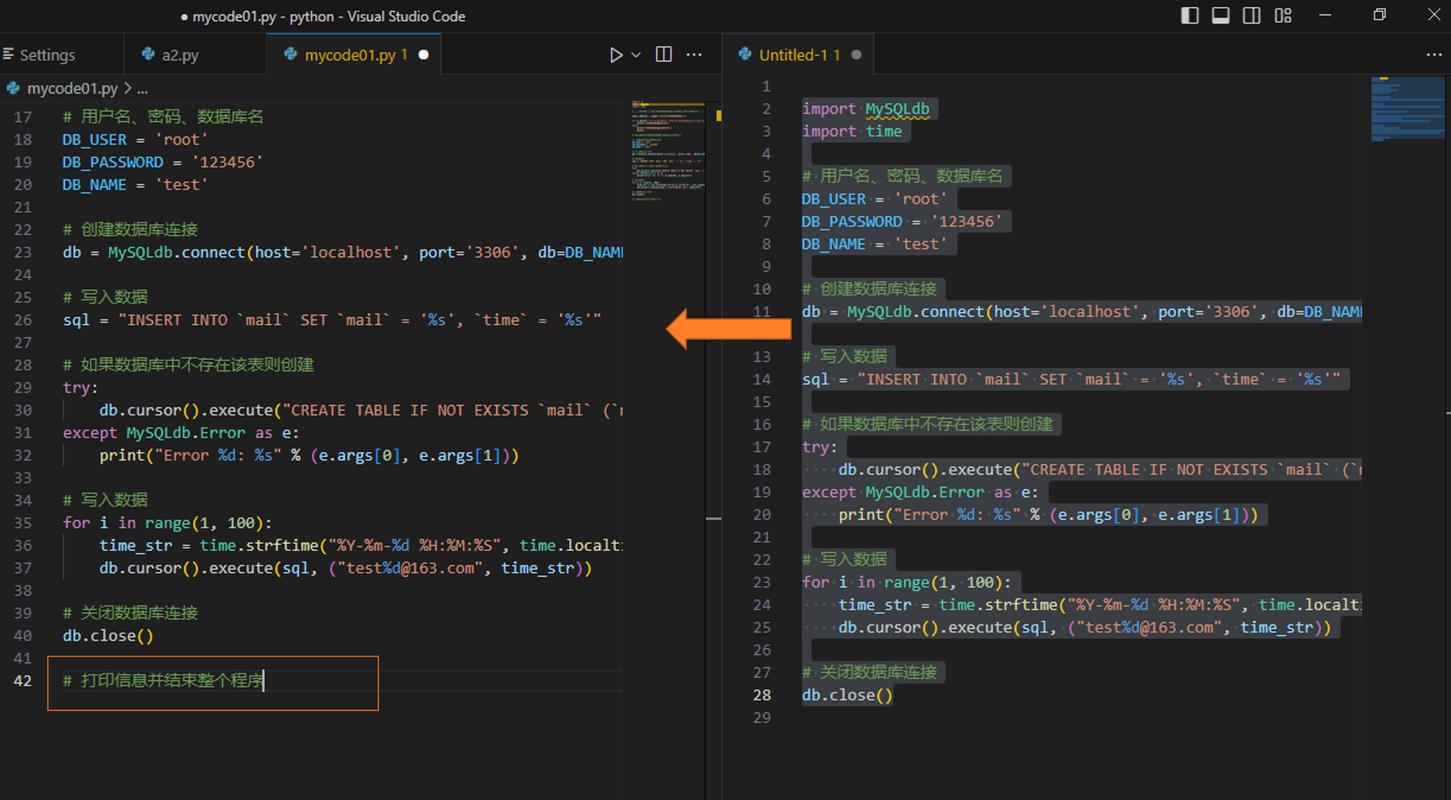Click line number 26 in mycode01.py gutter
1451x800 pixels.
point(23,320)
